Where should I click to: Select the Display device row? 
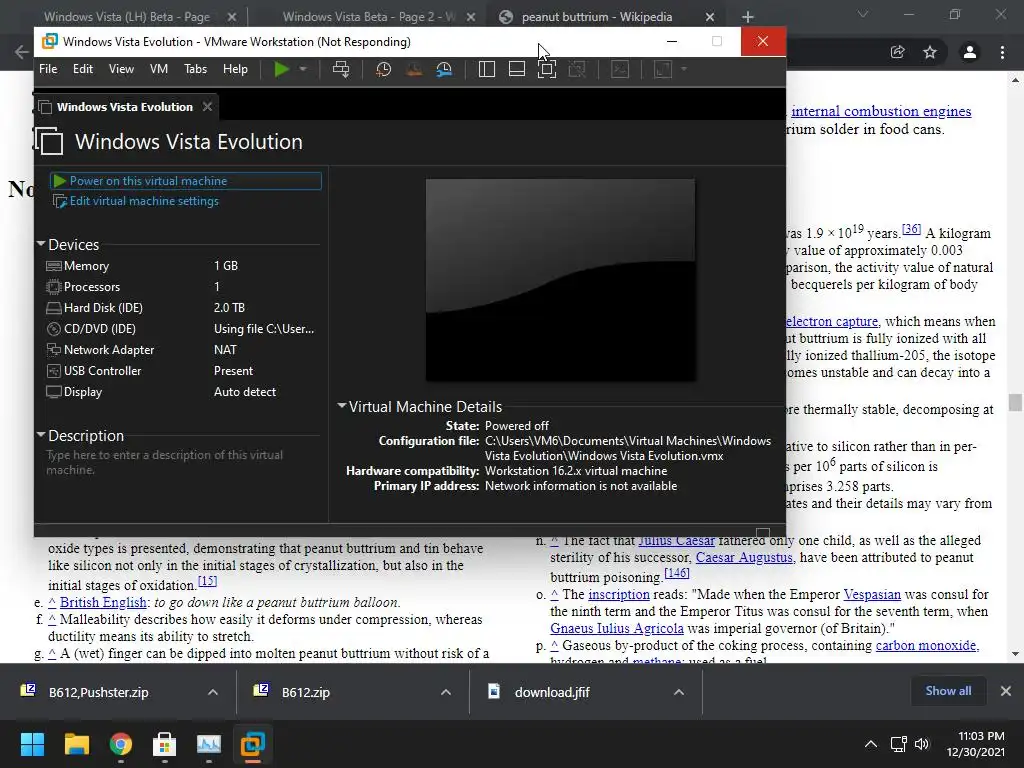coord(181,392)
